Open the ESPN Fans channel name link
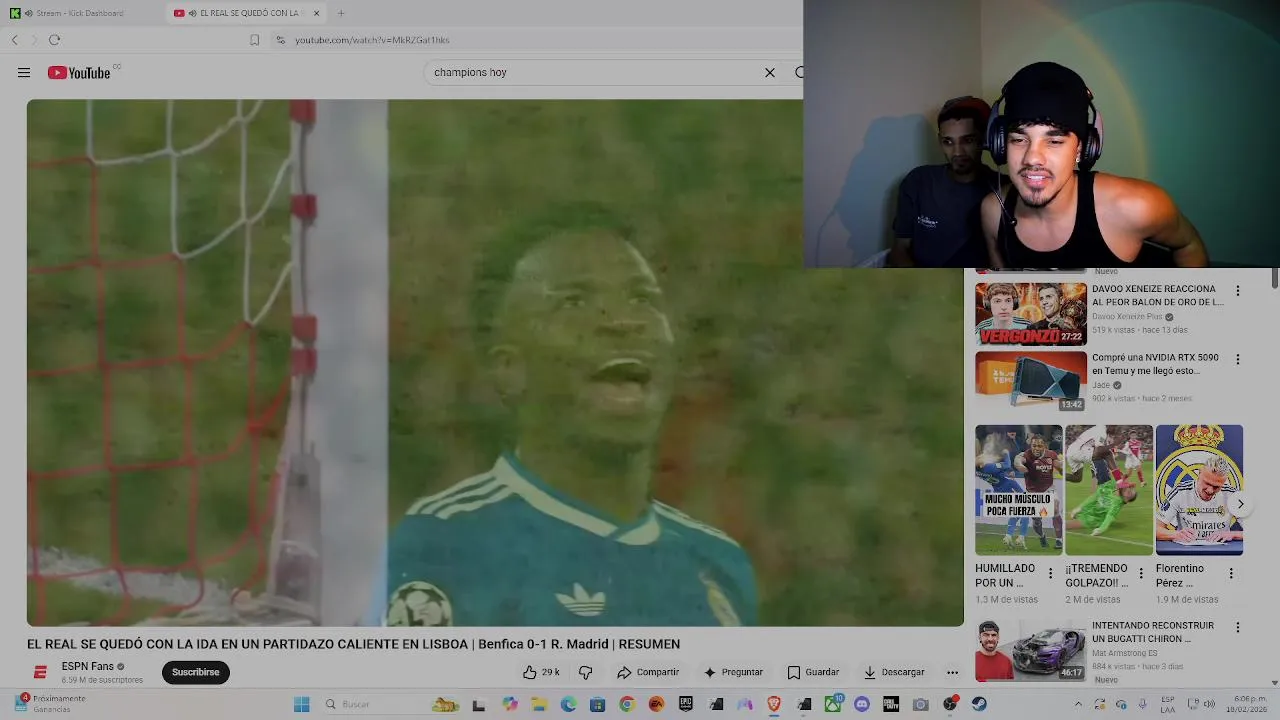Viewport: 1280px width, 720px height. [88, 666]
